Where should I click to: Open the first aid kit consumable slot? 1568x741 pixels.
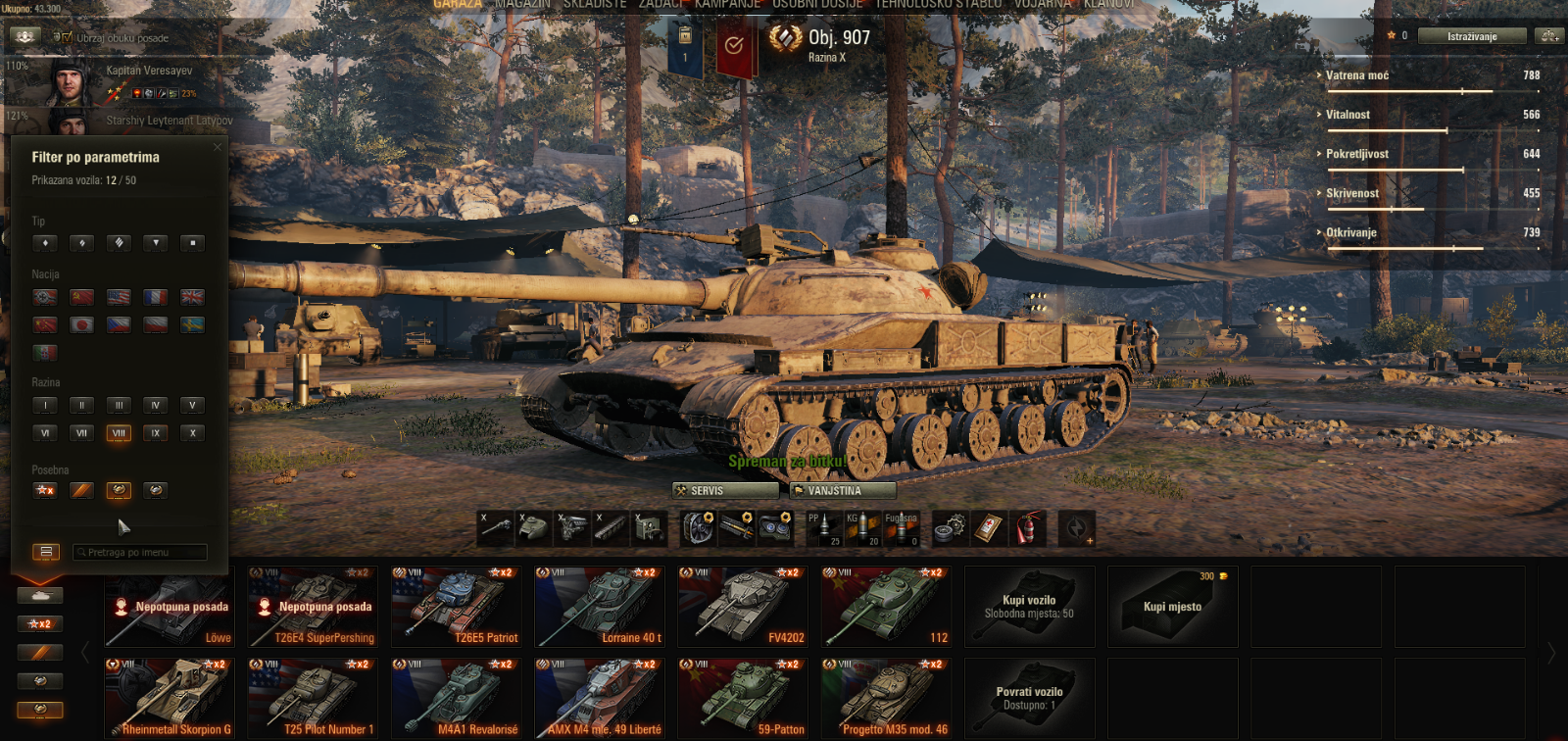[x=988, y=528]
